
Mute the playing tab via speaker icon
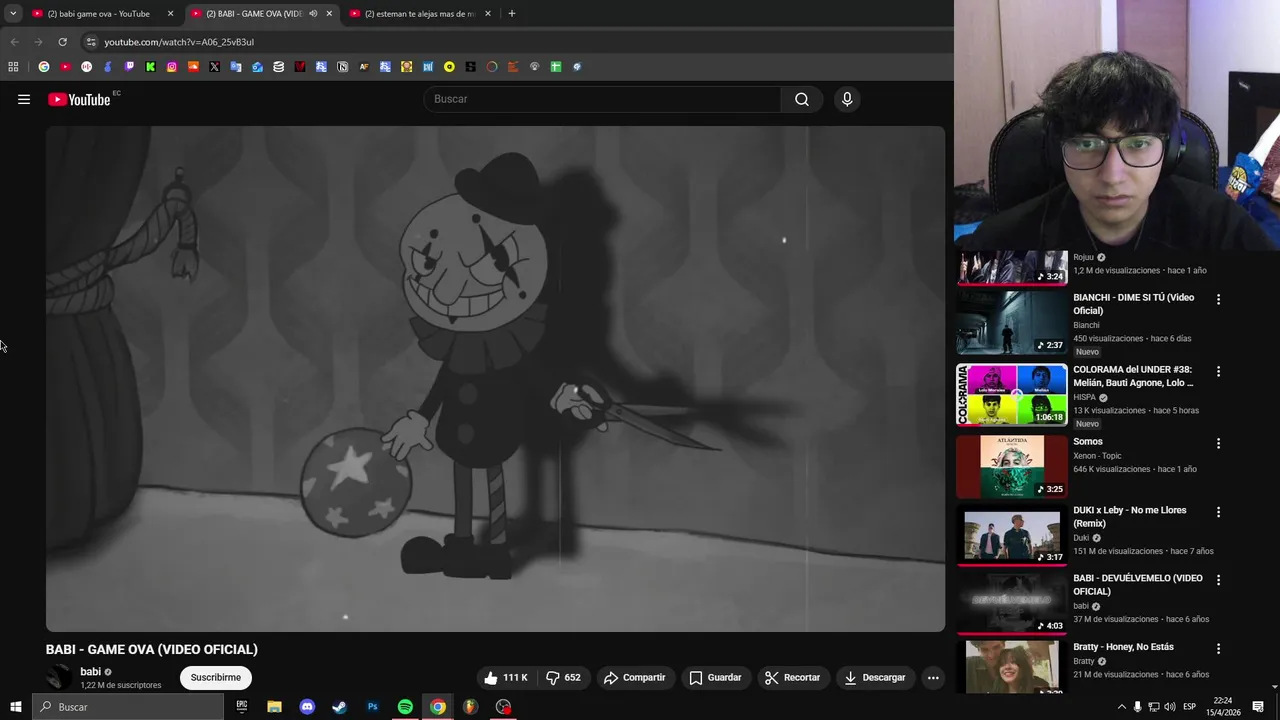tap(313, 14)
